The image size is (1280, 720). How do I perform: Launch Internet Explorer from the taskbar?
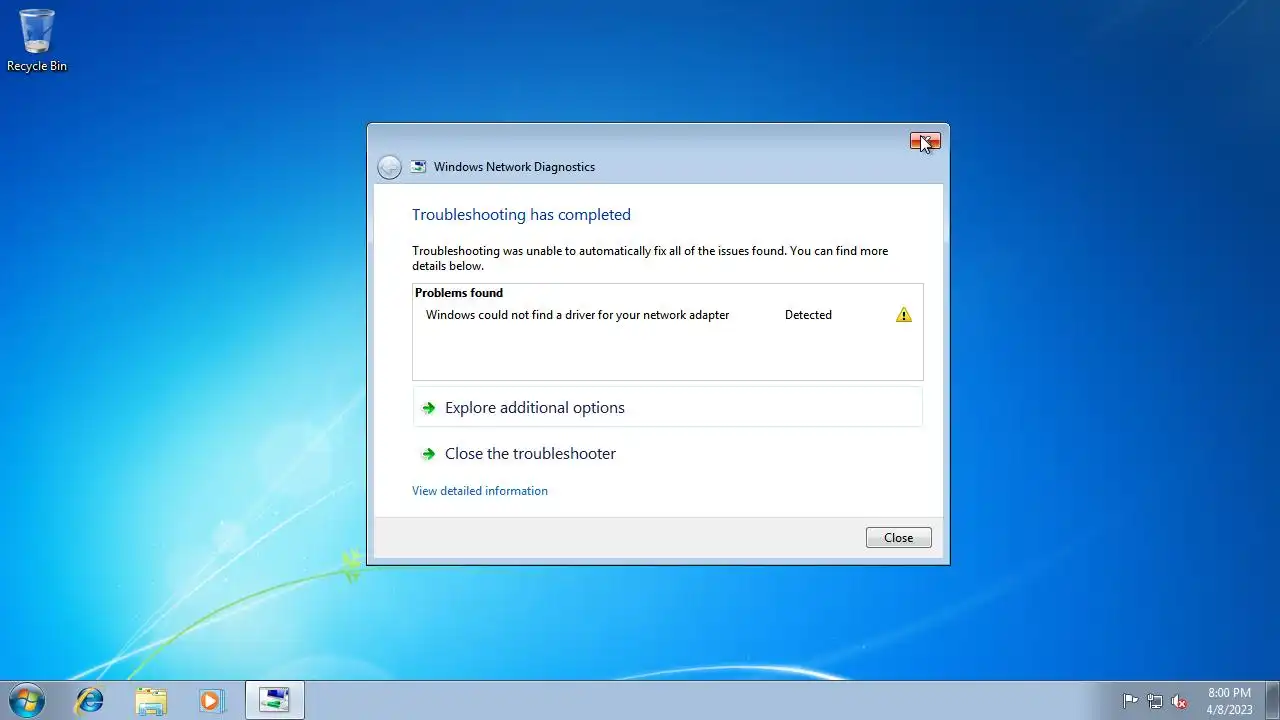[x=90, y=700]
